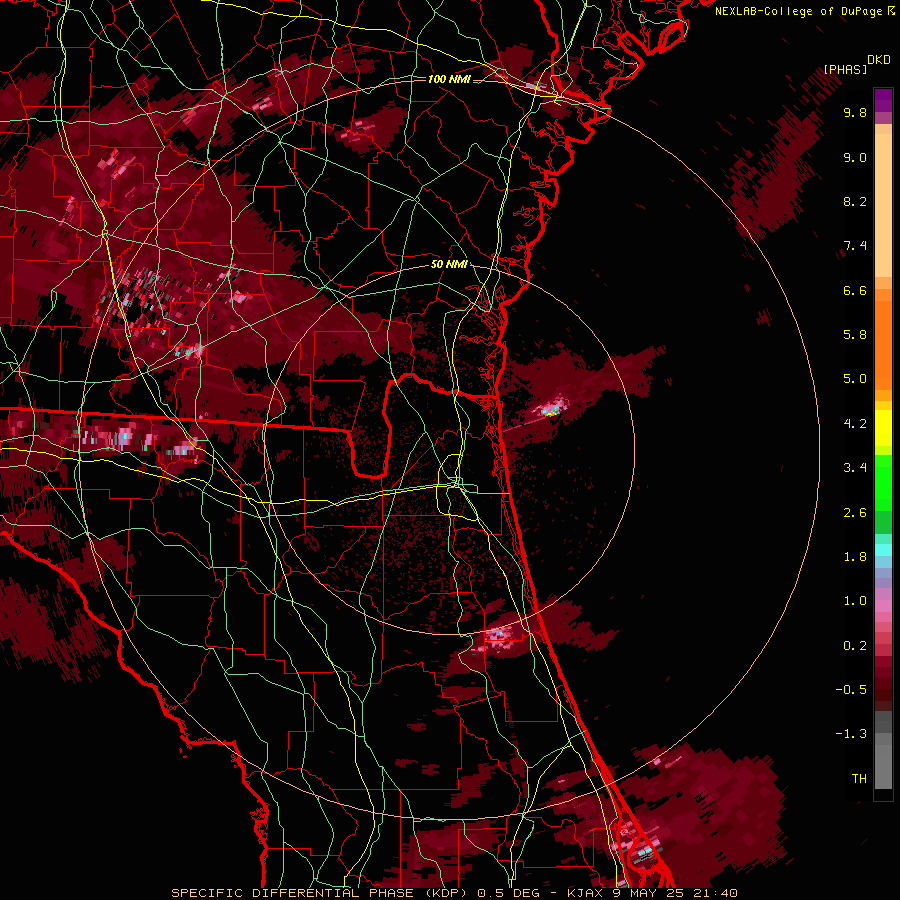
Task: Click the 1.0 scale value
Action: 855,601
